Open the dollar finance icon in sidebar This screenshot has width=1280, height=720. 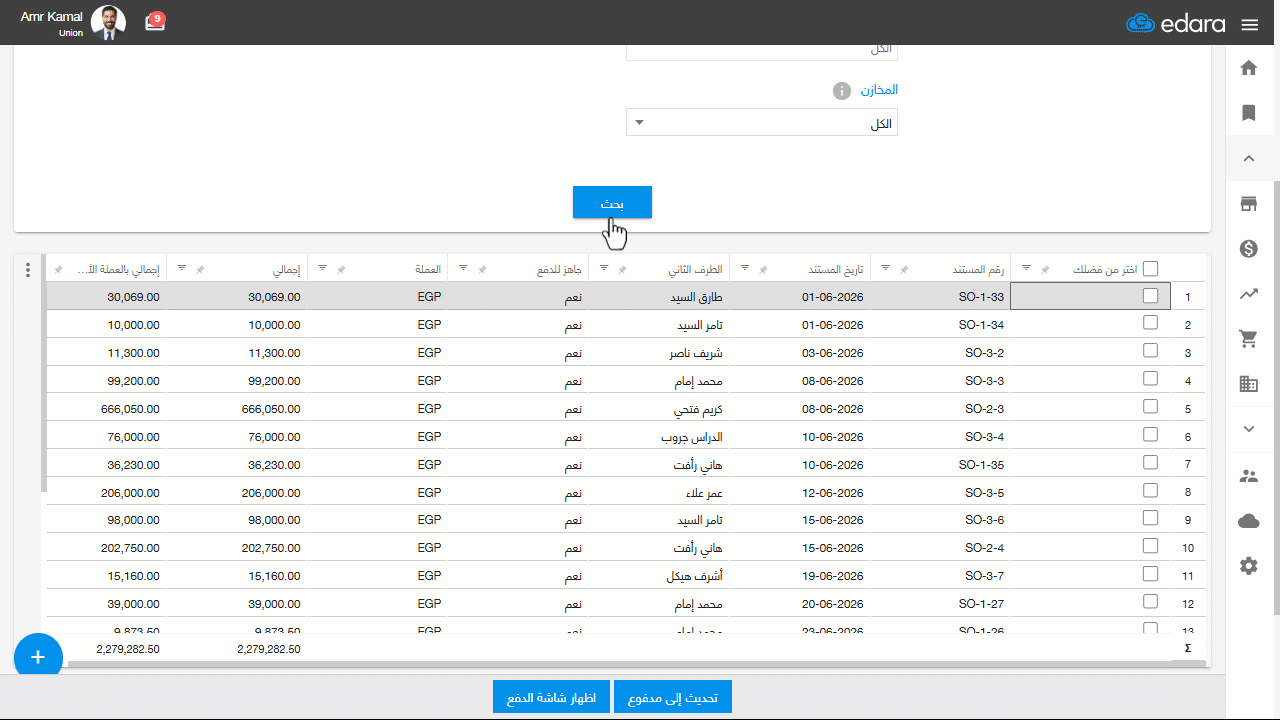pos(1248,249)
